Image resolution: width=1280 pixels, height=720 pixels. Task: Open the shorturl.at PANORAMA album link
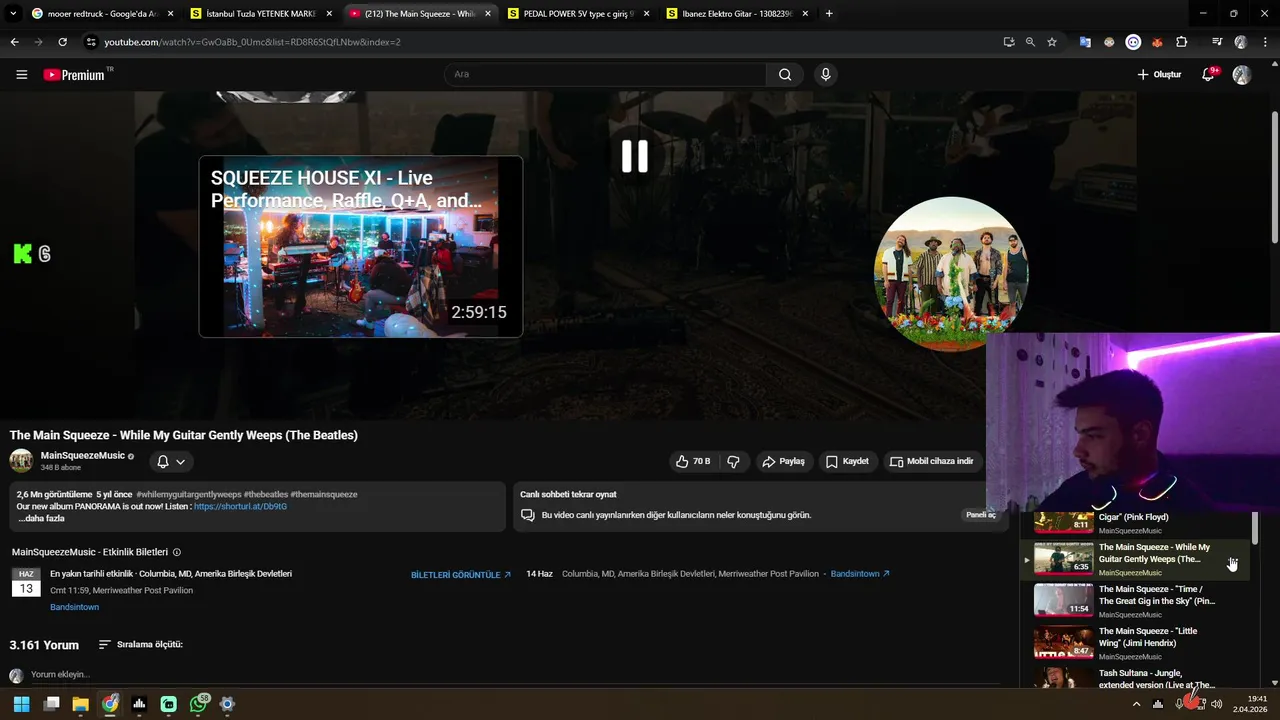coord(240,507)
